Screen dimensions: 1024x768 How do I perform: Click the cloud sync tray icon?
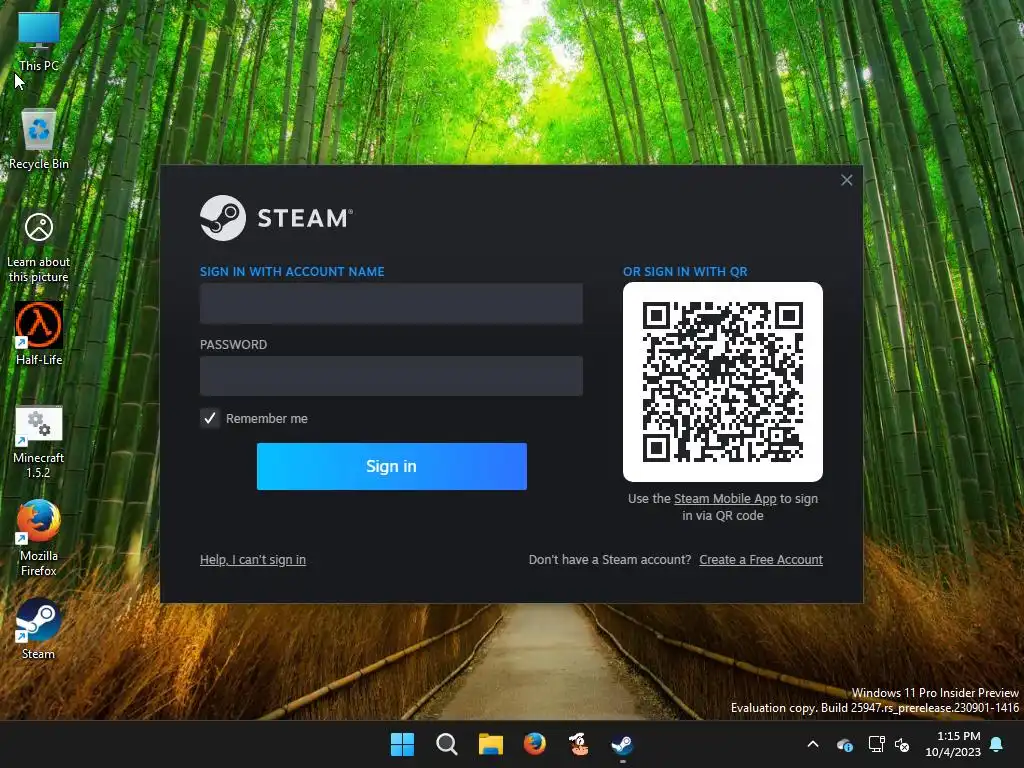844,744
